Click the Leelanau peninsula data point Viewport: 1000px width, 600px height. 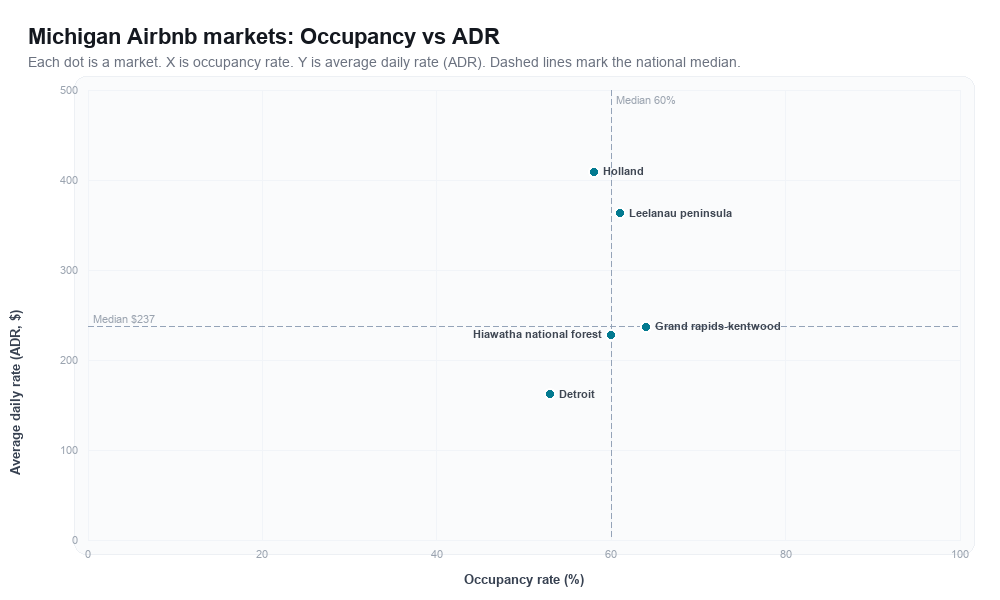point(620,213)
